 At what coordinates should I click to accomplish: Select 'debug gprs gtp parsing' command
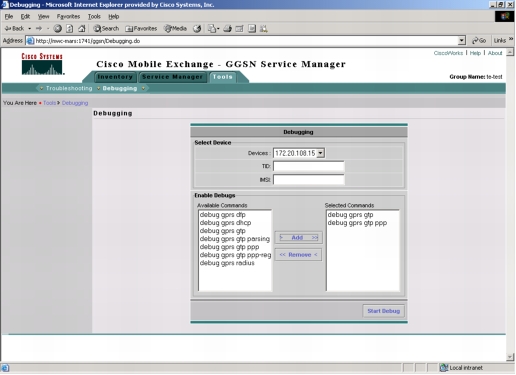point(235,239)
